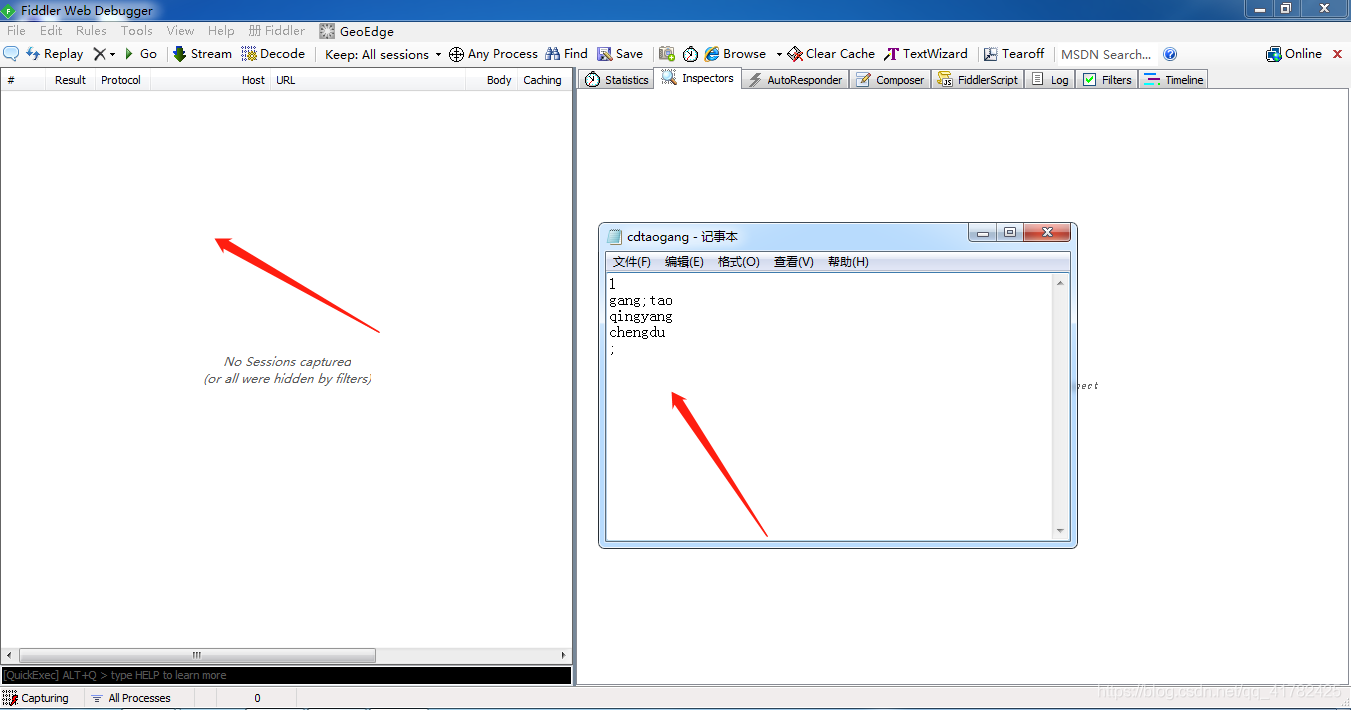Sort by the Host column header
Viewport: 1351px width, 710px height.
tap(211, 80)
